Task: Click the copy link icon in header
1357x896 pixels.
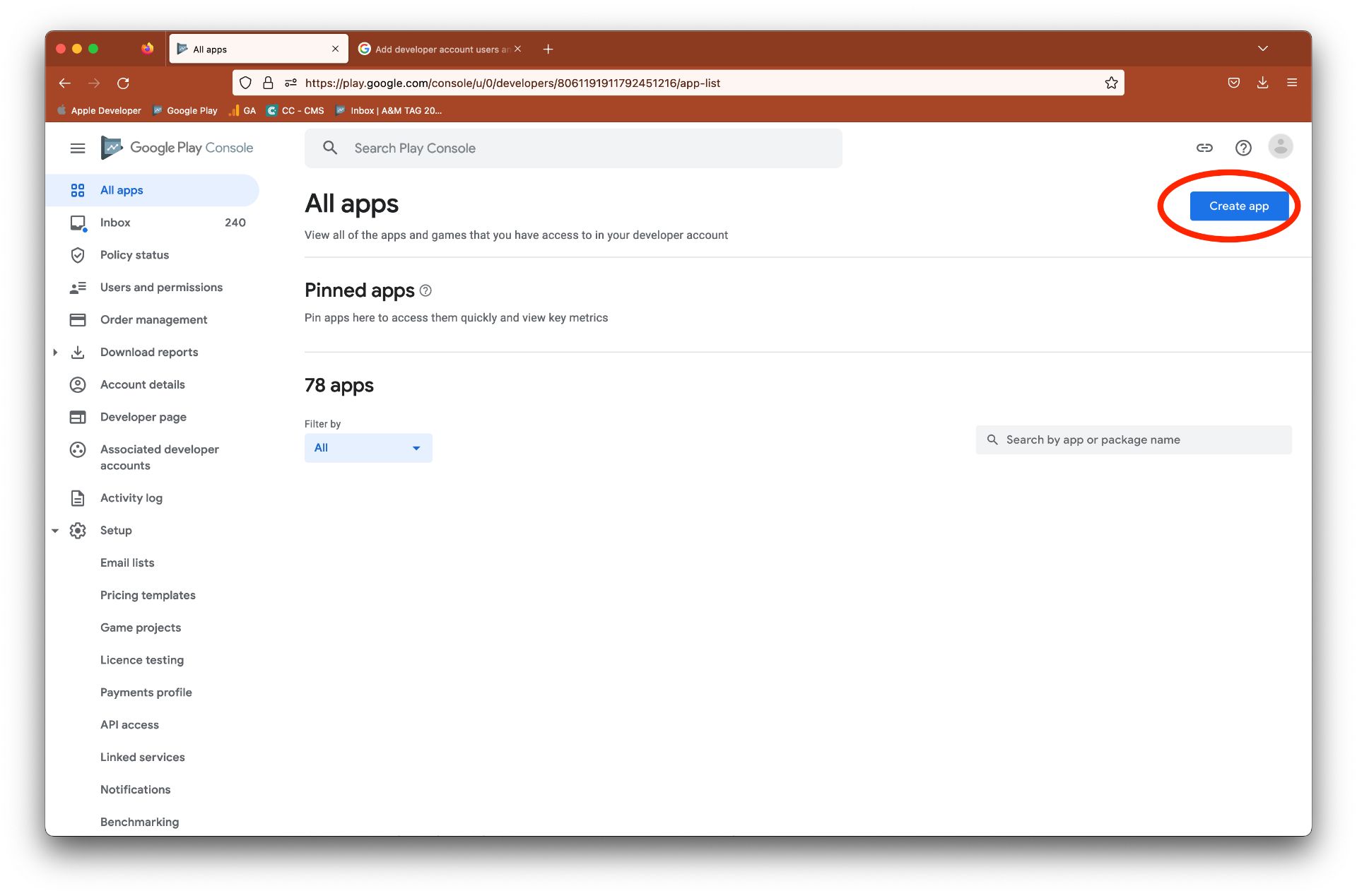Action: tap(1204, 148)
